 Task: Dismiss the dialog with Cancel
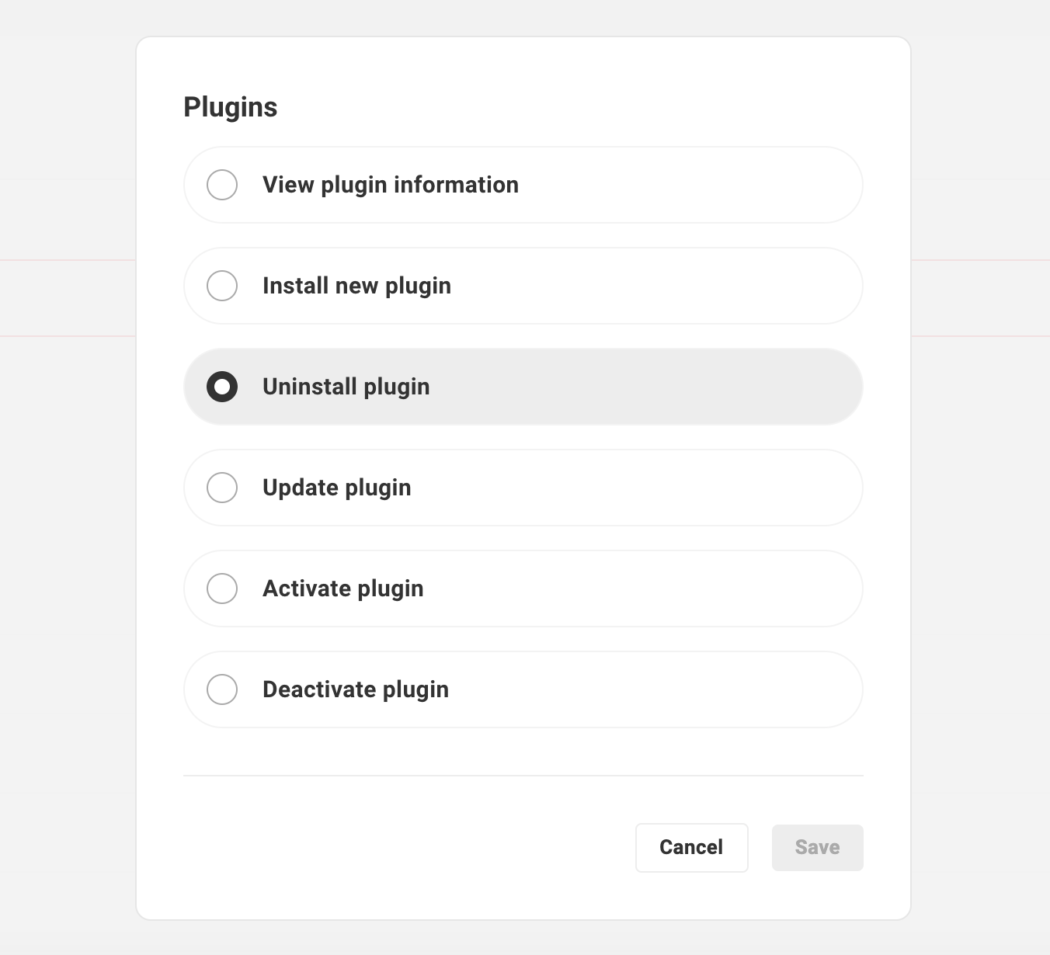691,847
